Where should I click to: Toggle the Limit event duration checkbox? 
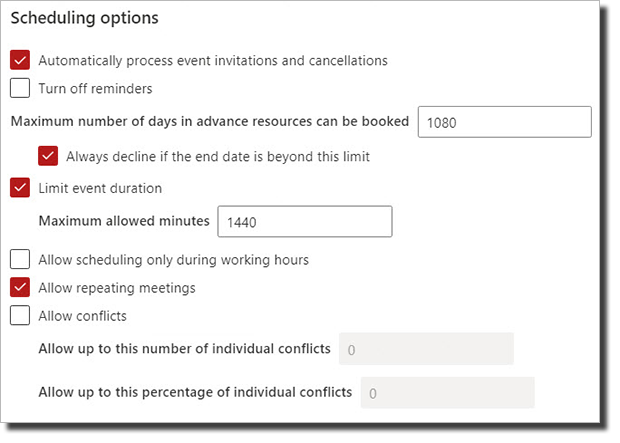click(x=20, y=187)
